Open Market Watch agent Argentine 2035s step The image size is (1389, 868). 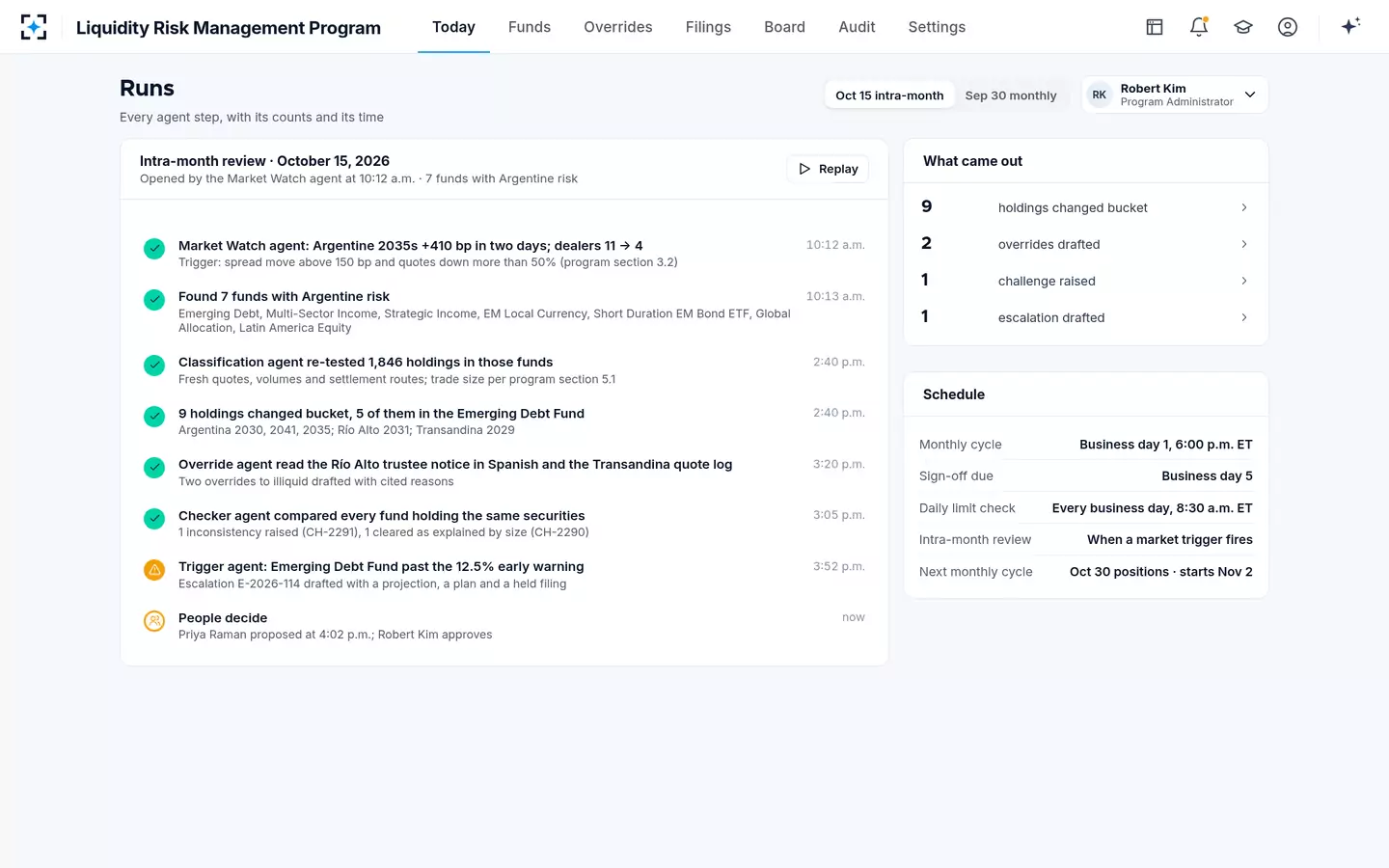pyautogui.click(x=504, y=254)
